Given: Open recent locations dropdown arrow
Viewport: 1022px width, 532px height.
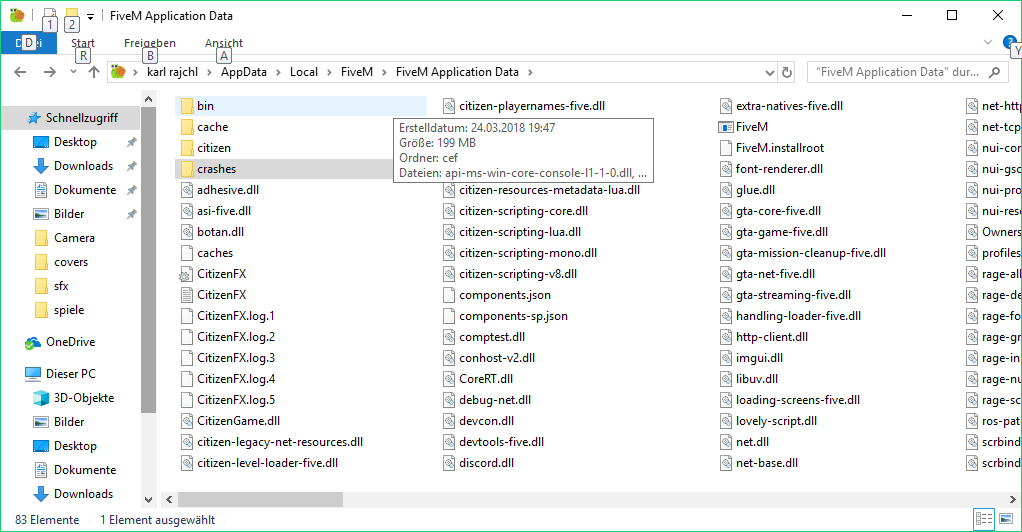Looking at the screenshot, I should [73, 72].
